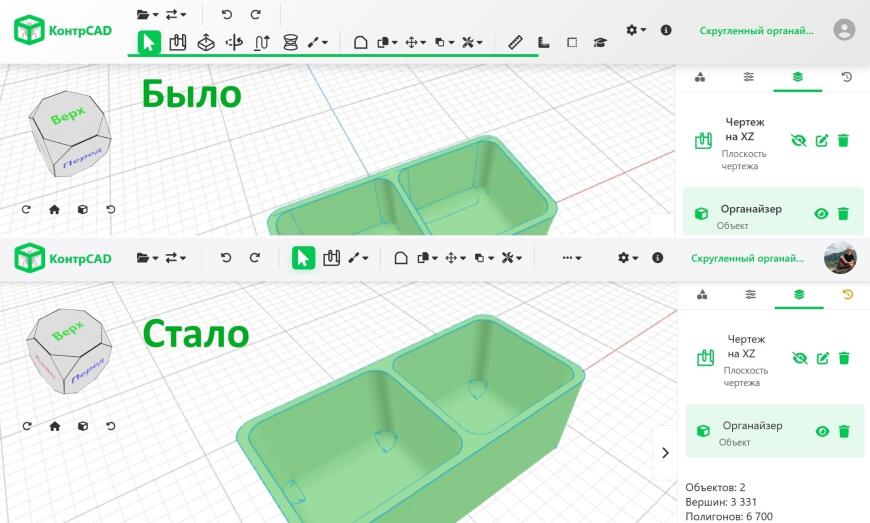The image size is (870, 523).
Task: Show the info icon in the Было toolbar
Action: coord(666,30)
